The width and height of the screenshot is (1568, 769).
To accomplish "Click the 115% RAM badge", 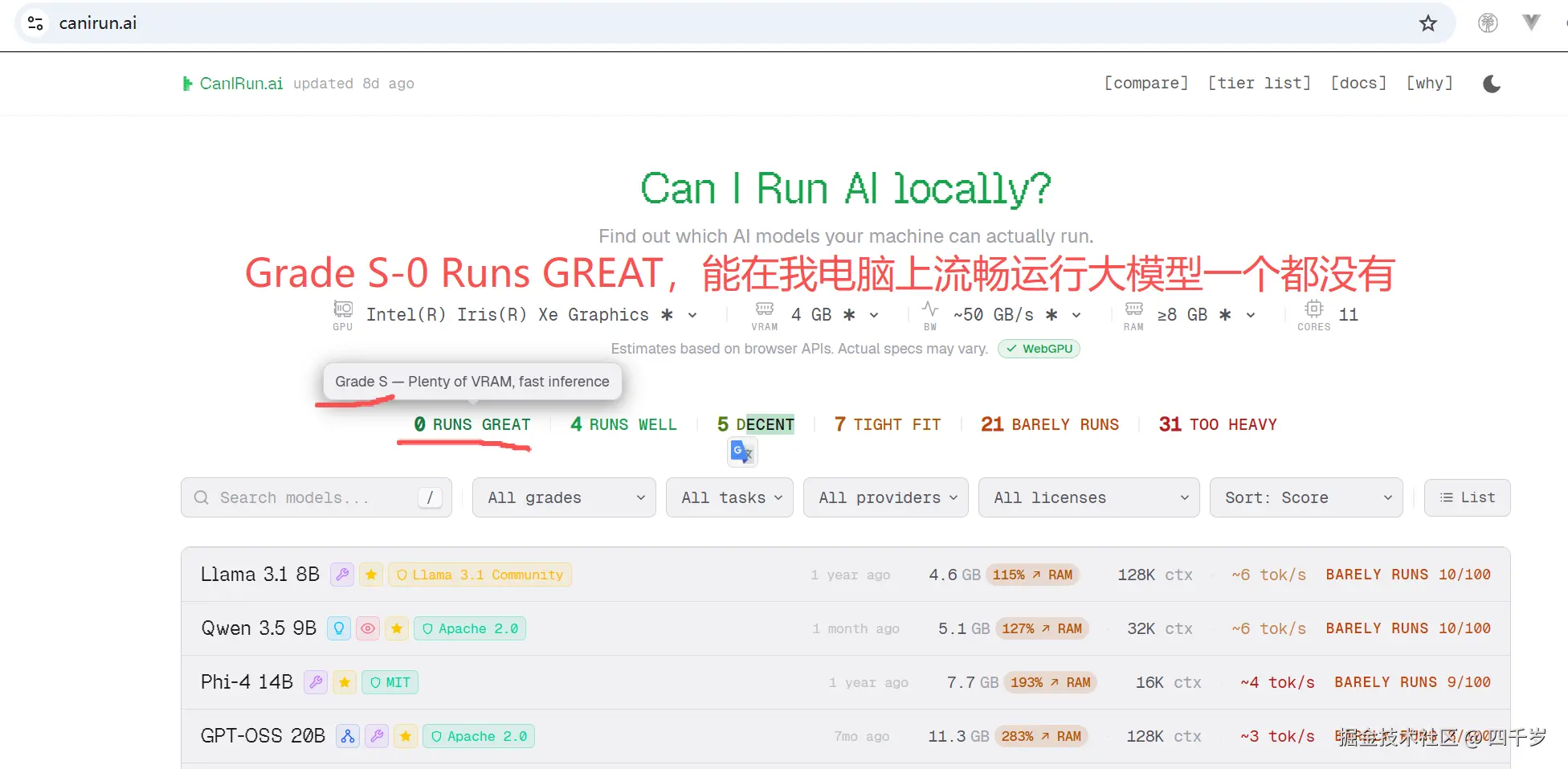I will click(x=1032, y=575).
